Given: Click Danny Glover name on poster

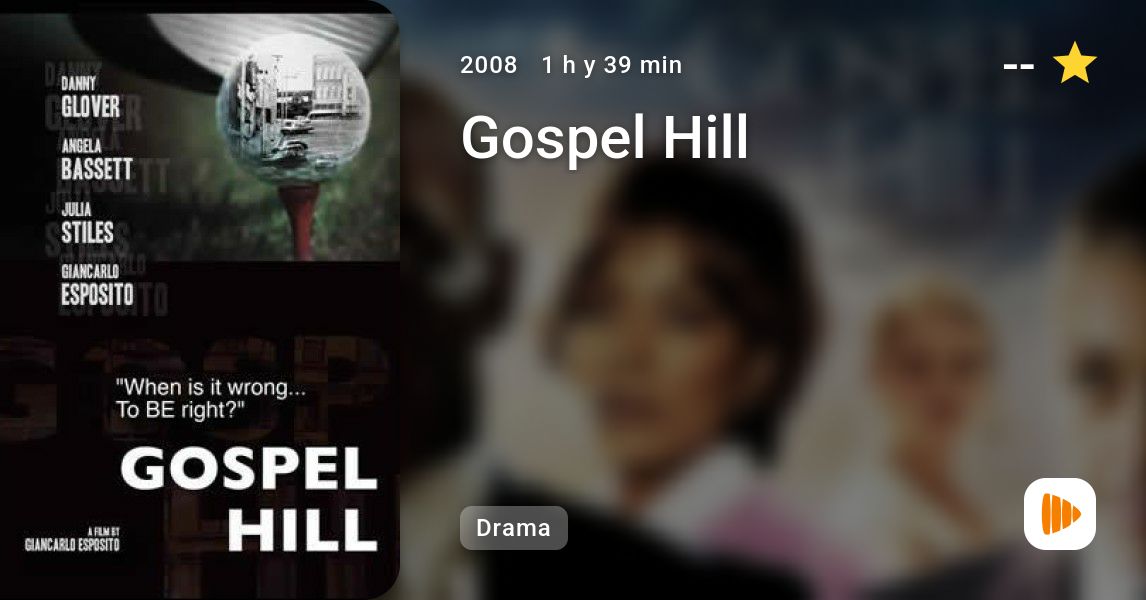Looking at the screenshot, I should click(x=90, y=97).
